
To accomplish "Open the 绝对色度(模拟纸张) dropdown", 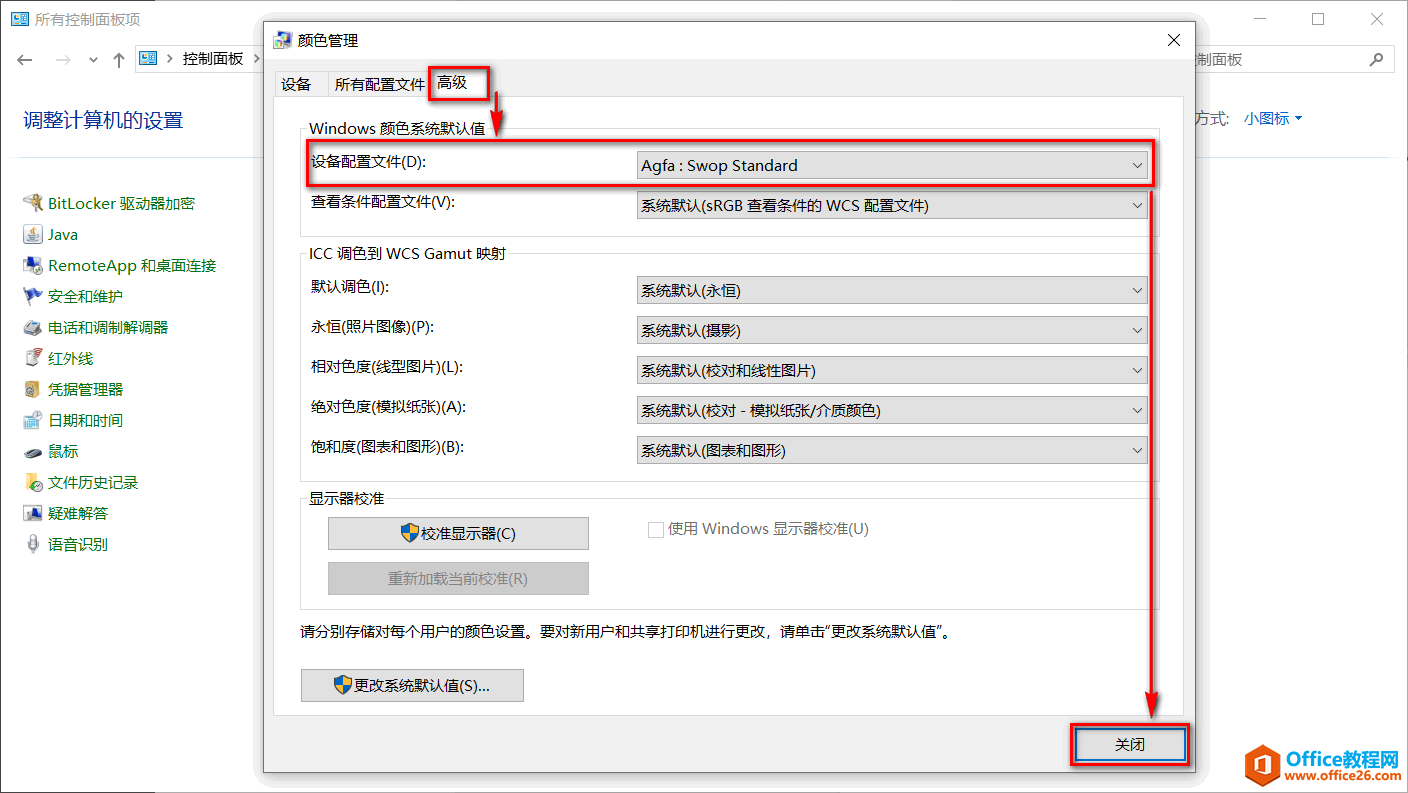I will point(892,410).
